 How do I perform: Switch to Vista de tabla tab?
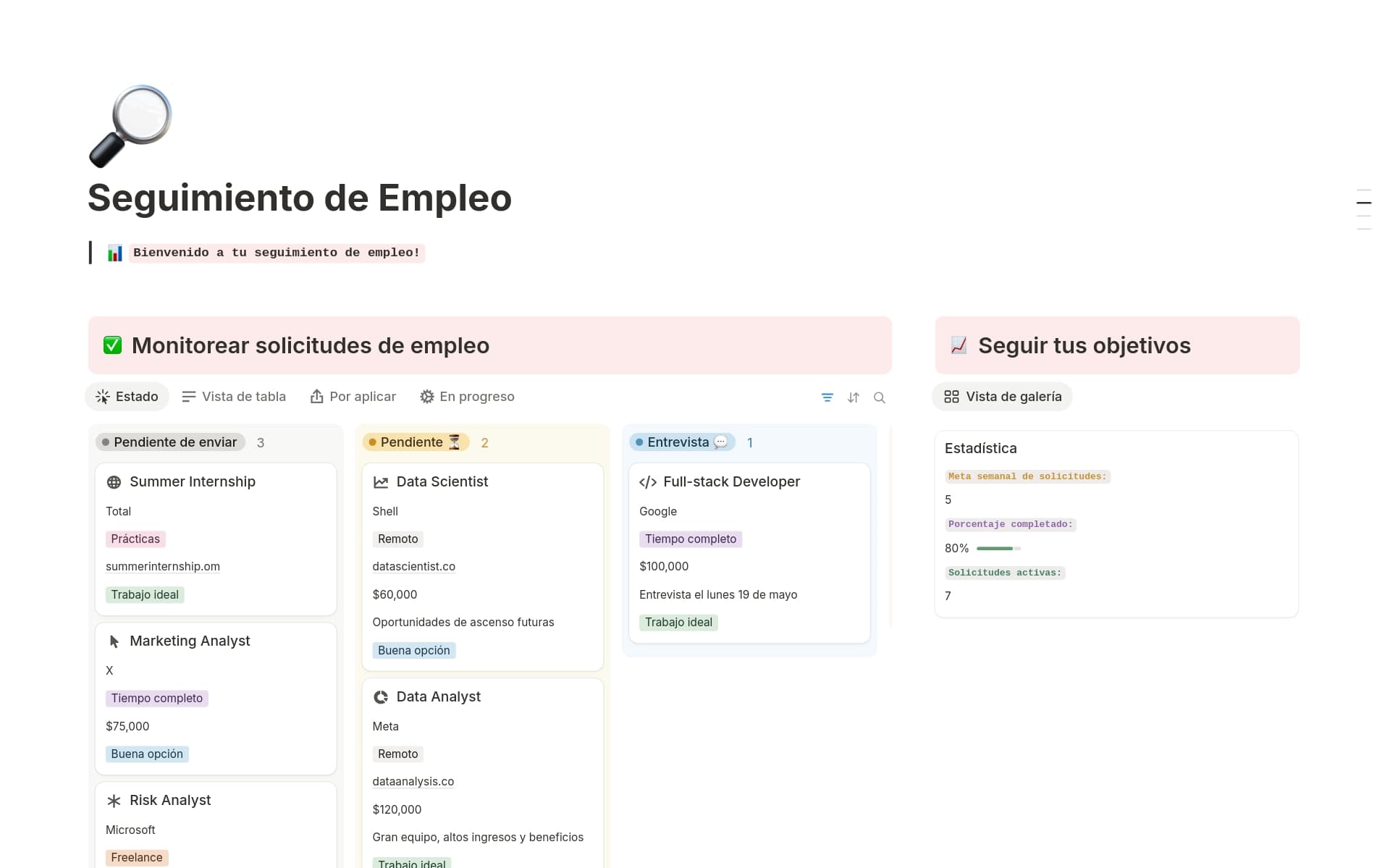point(234,397)
